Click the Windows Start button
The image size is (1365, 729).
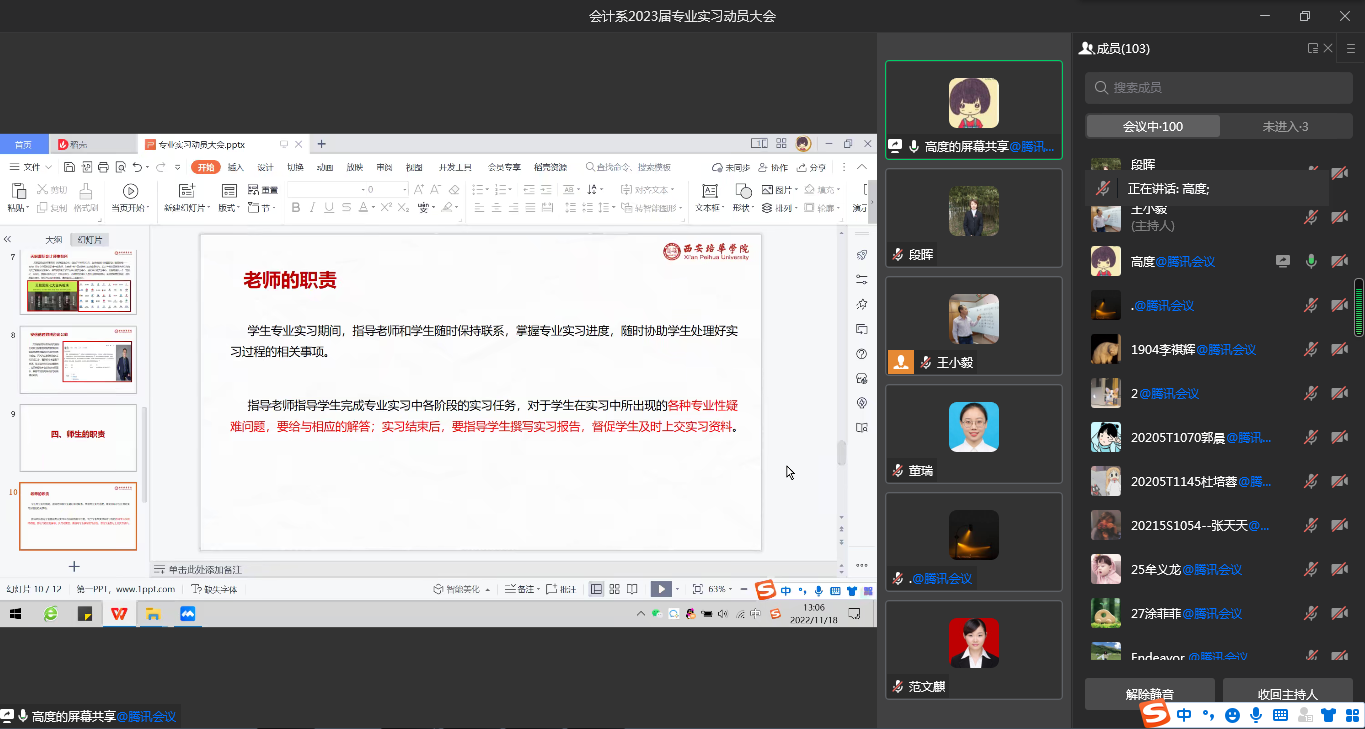pyautogui.click(x=16, y=614)
